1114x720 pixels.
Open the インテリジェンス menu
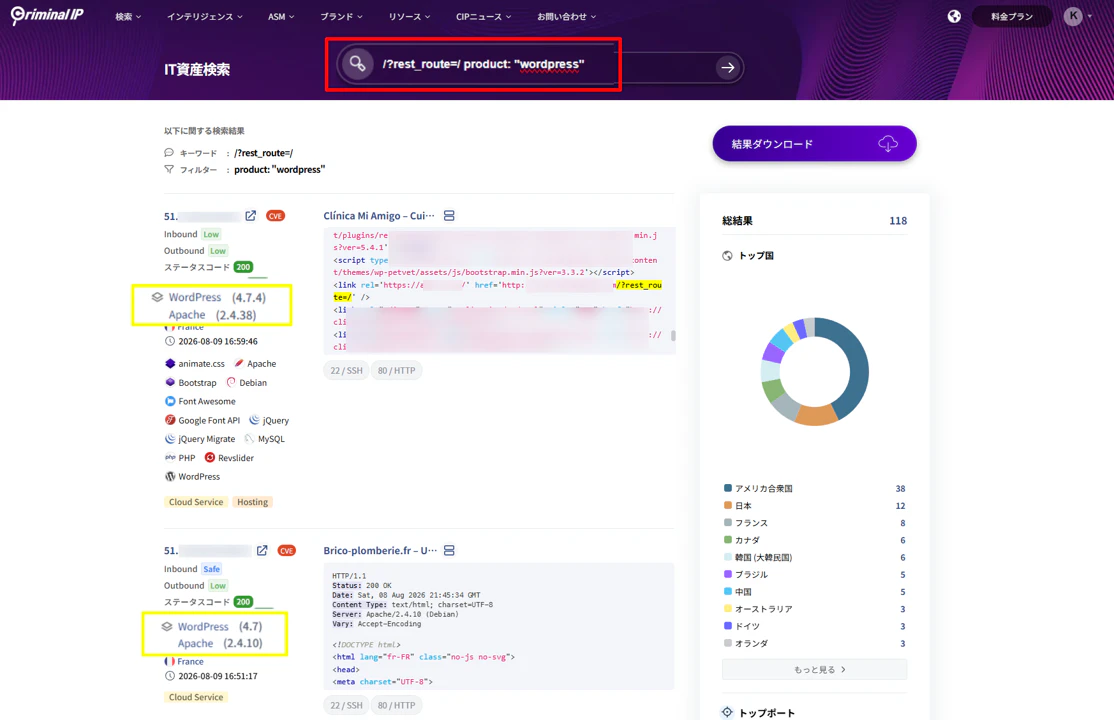205,16
